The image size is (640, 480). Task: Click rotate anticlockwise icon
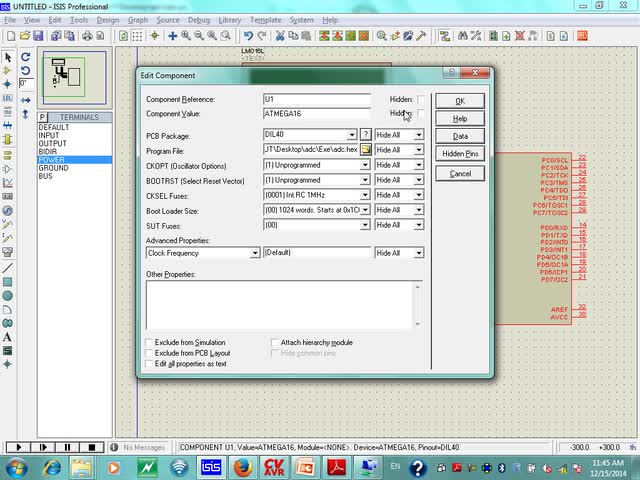pos(25,70)
